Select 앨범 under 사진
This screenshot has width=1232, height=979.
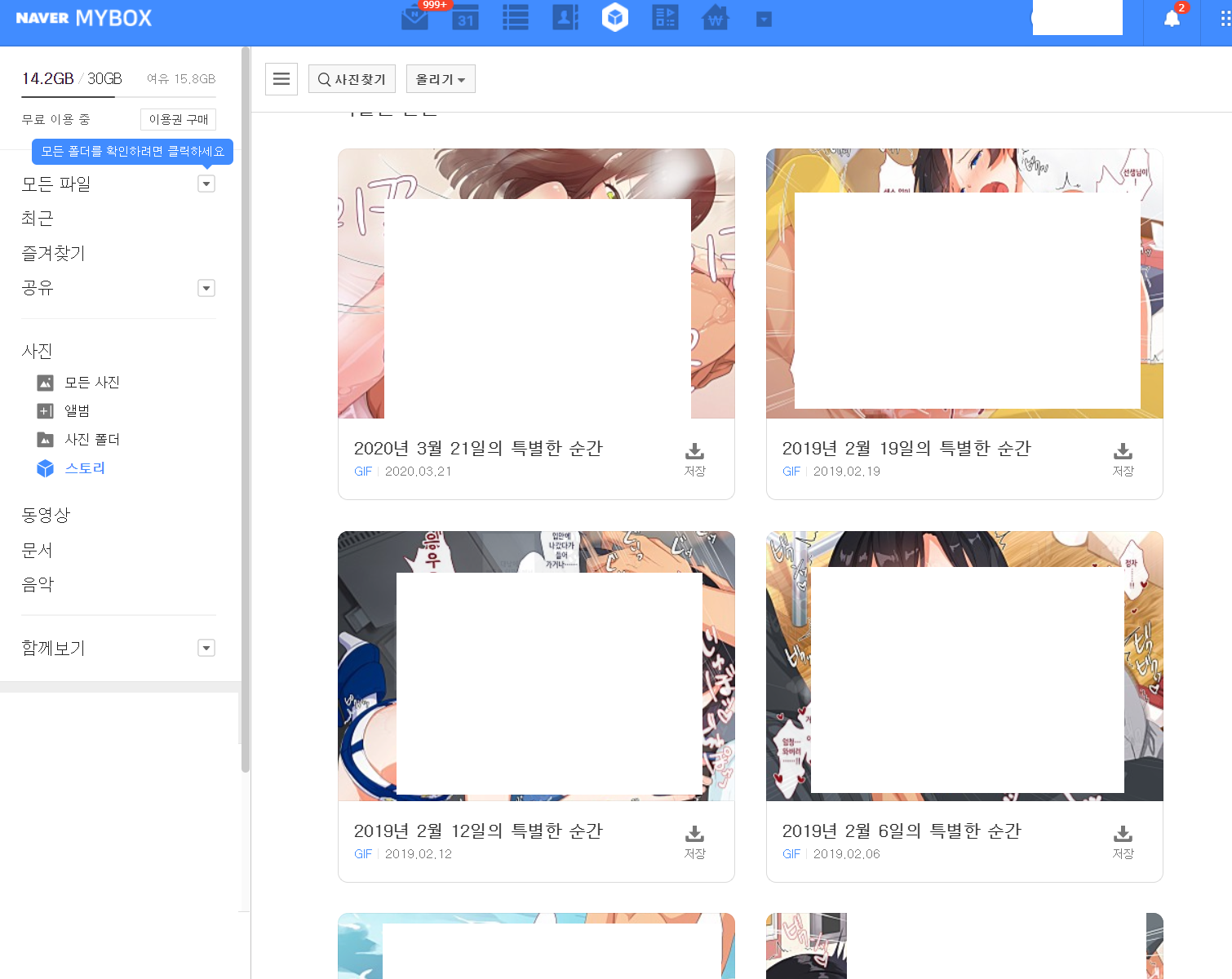pyautogui.click(x=78, y=411)
